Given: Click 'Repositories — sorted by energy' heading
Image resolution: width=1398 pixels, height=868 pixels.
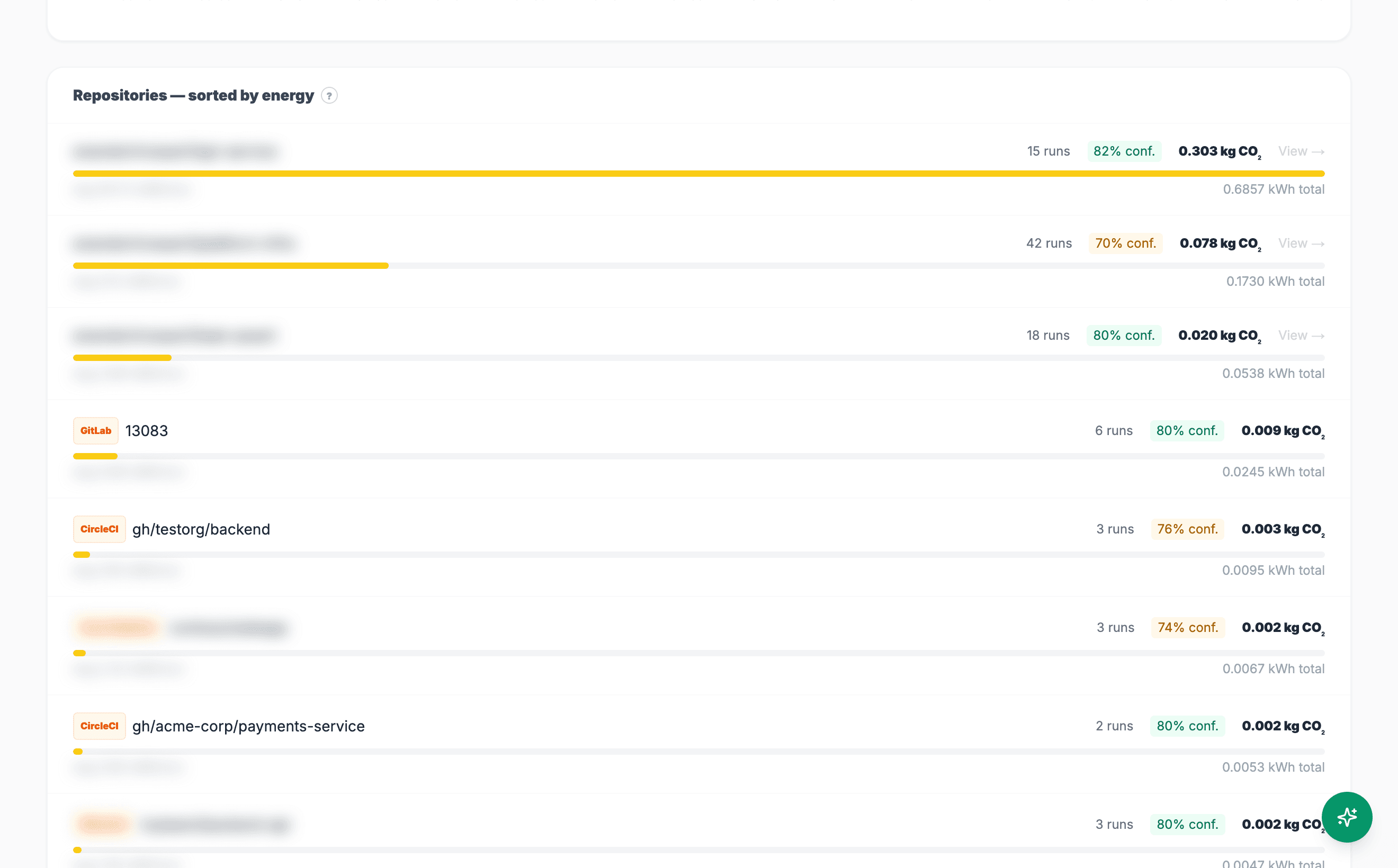Looking at the screenshot, I should point(194,95).
